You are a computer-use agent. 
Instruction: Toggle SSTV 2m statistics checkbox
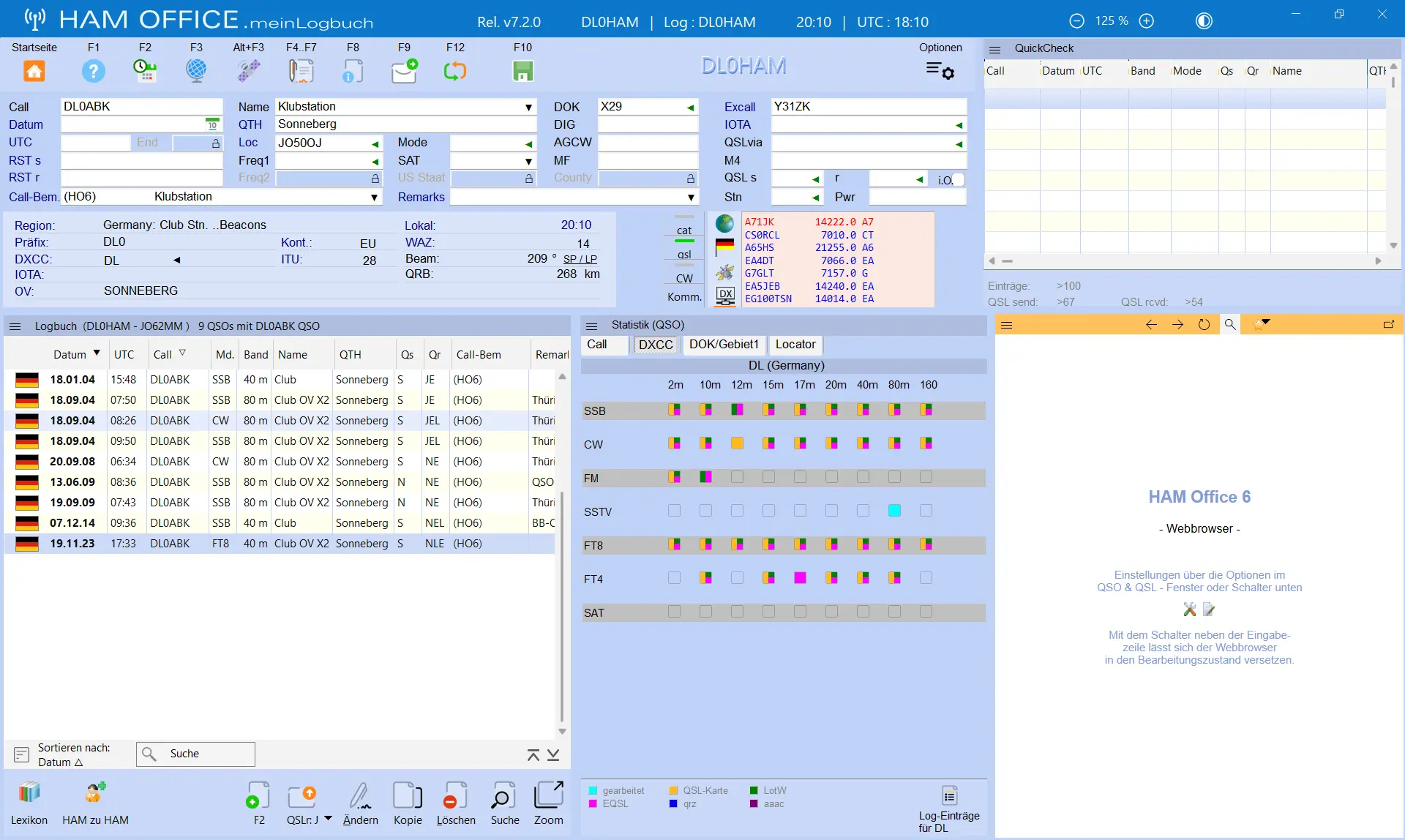(x=674, y=510)
